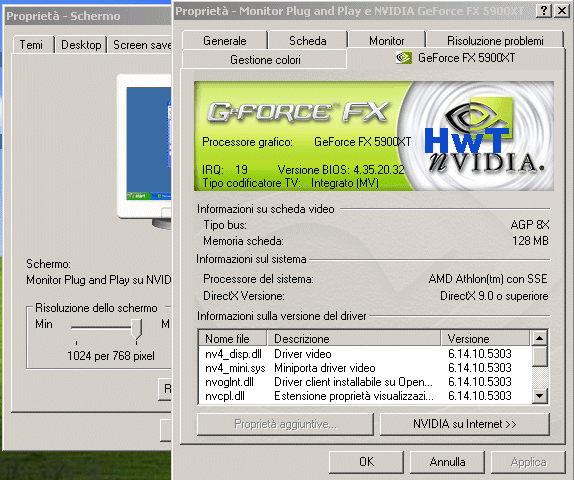The image size is (574, 480).
Task: Select the nv4_disp.dll row
Action: pyautogui.click(x=365, y=354)
